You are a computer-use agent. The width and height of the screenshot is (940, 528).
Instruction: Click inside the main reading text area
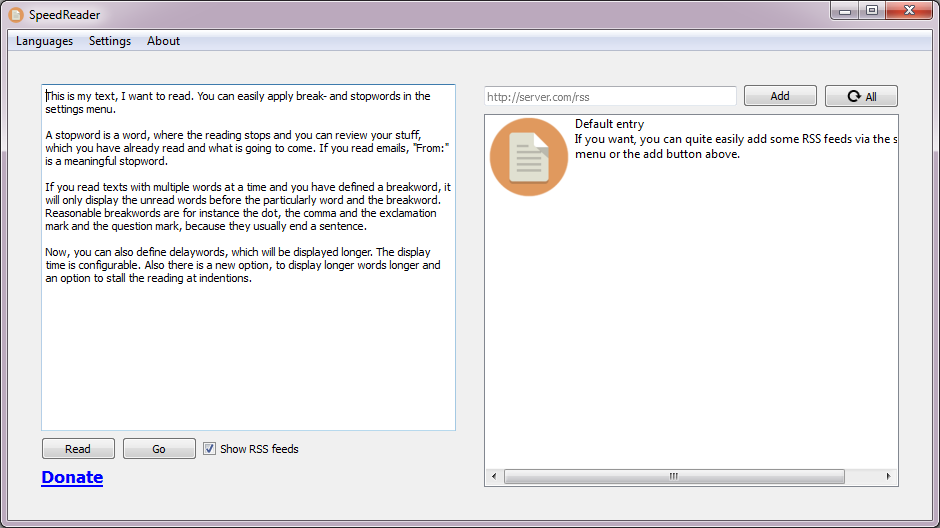248,257
